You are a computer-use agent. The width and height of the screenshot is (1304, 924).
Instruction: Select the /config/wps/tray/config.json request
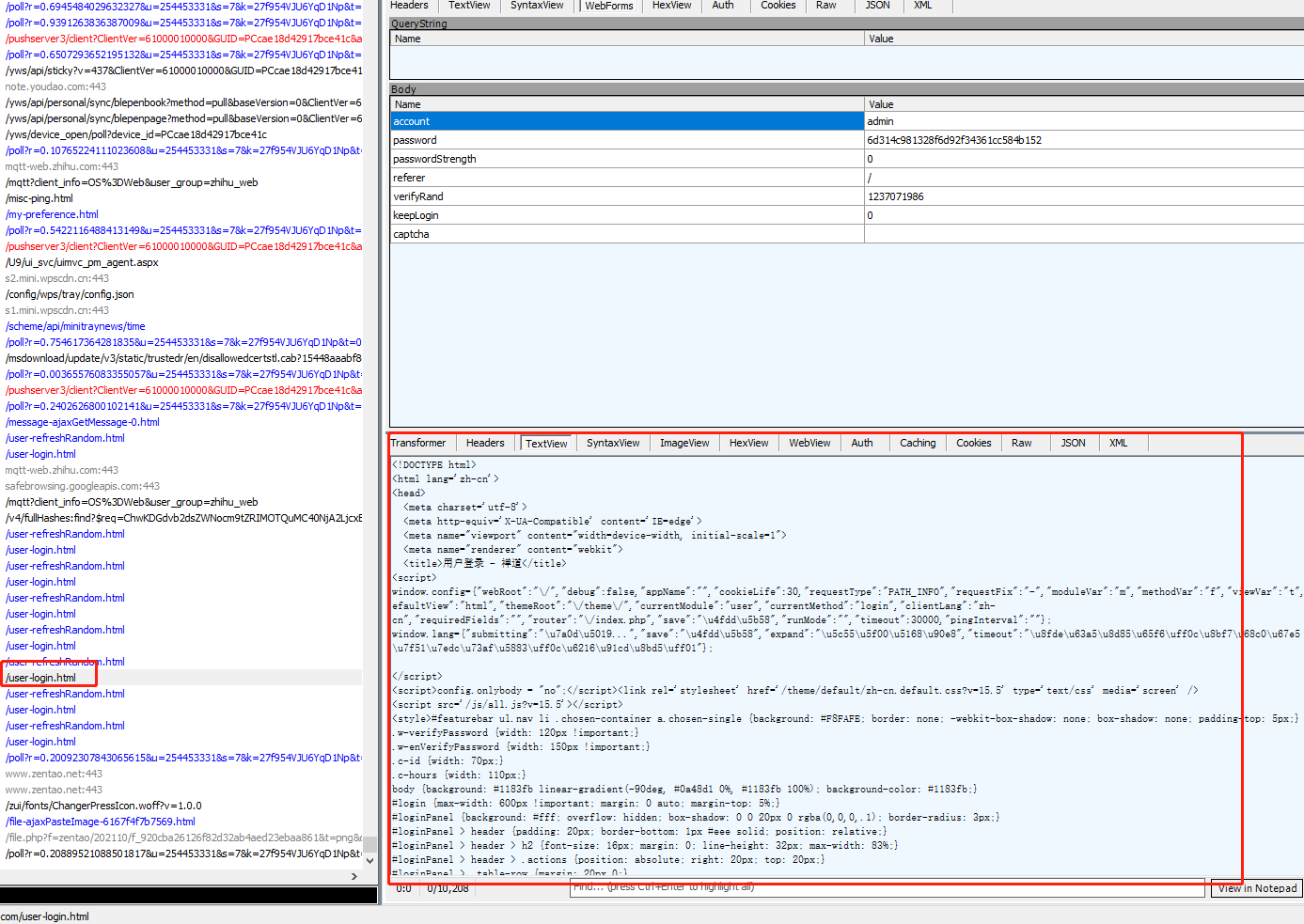point(70,294)
